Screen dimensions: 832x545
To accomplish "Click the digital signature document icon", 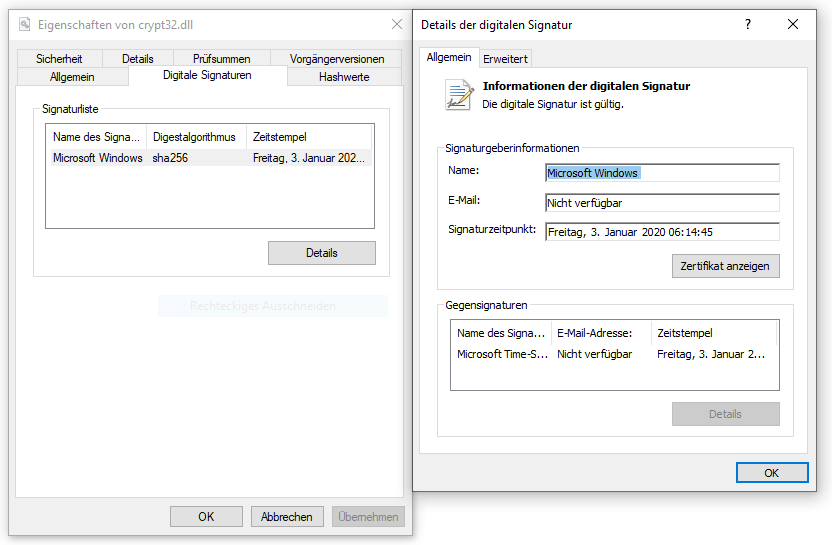I will (458, 94).
